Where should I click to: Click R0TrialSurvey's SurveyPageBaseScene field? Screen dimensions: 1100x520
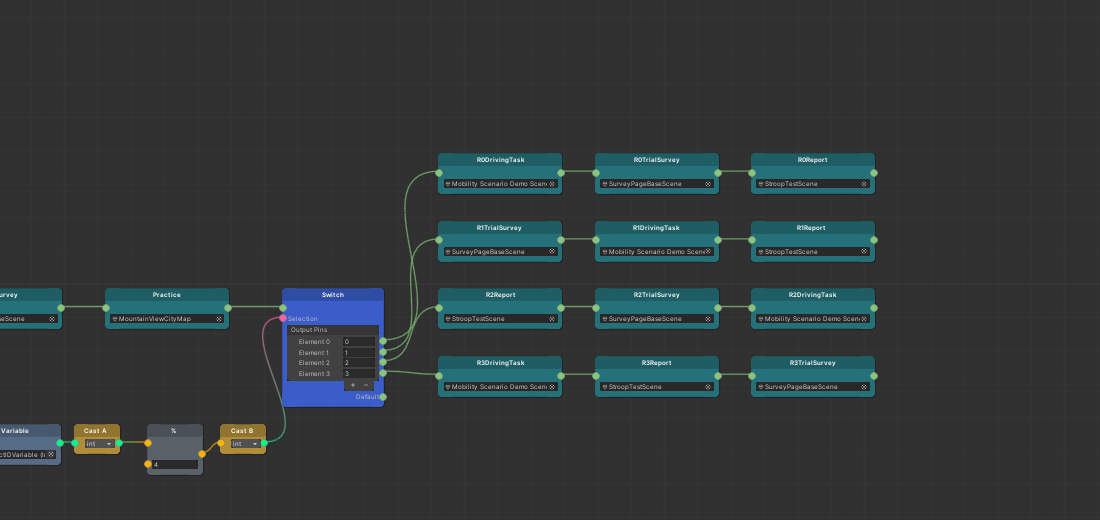pos(657,184)
